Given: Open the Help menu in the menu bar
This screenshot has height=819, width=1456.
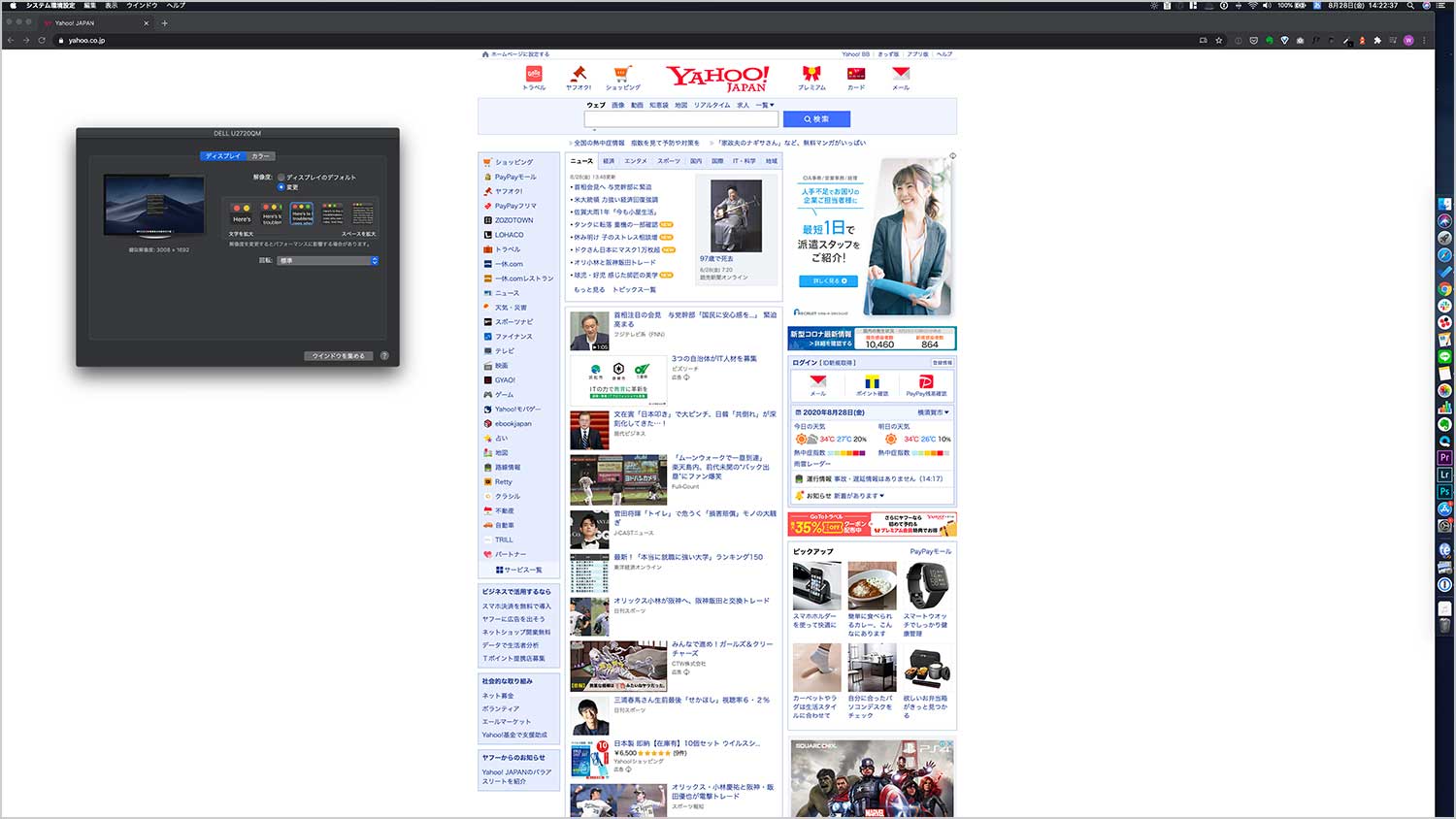Looking at the screenshot, I should coord(176,5).
